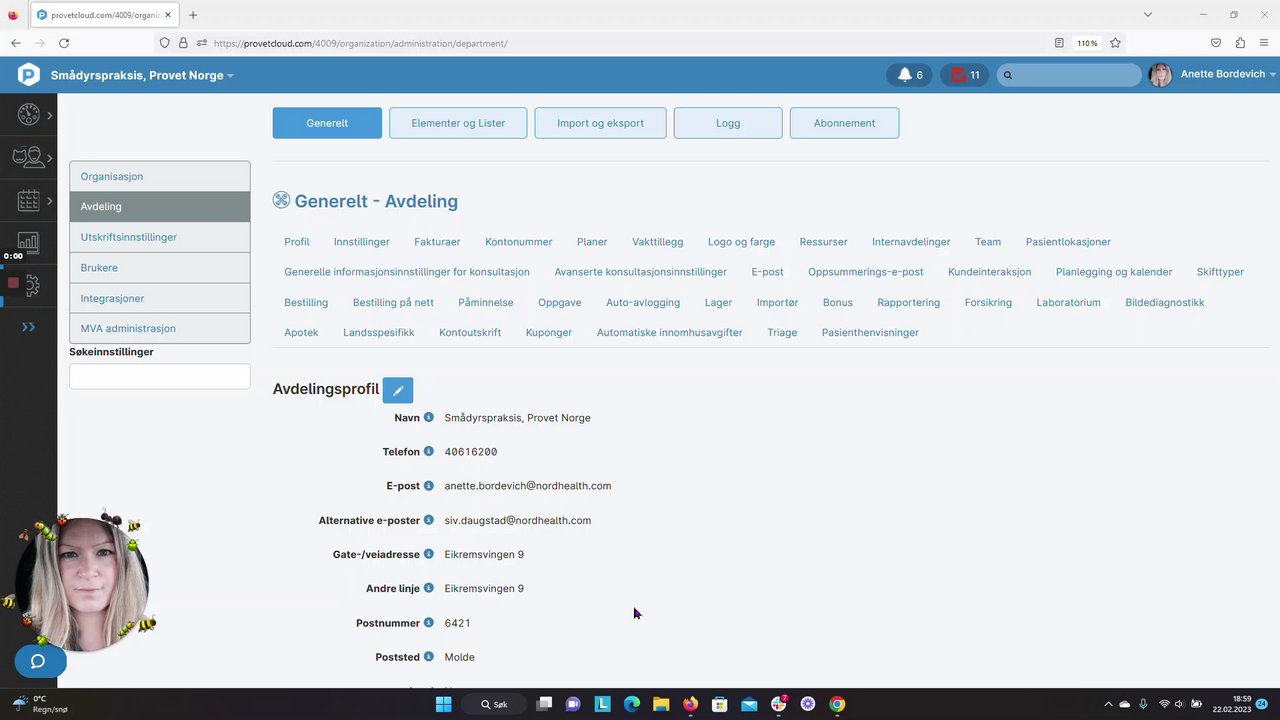Jump to Profil section

[x=297, y=242]
